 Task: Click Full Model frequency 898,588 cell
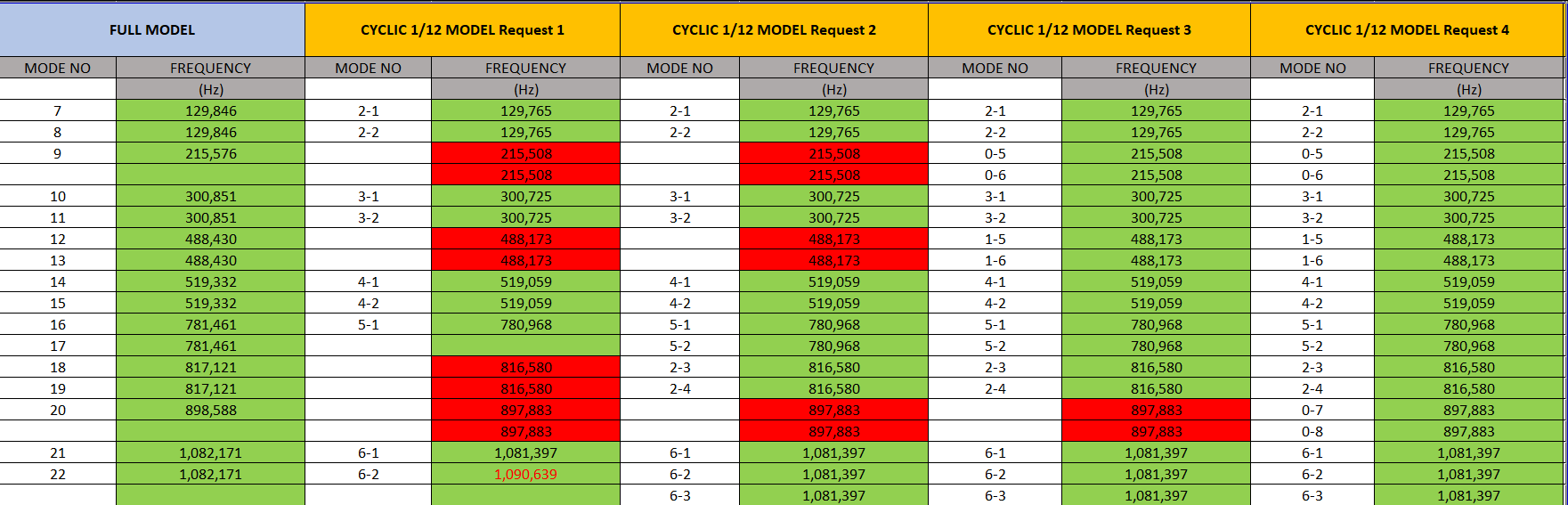pyautogui.click(x=210, y=410)
